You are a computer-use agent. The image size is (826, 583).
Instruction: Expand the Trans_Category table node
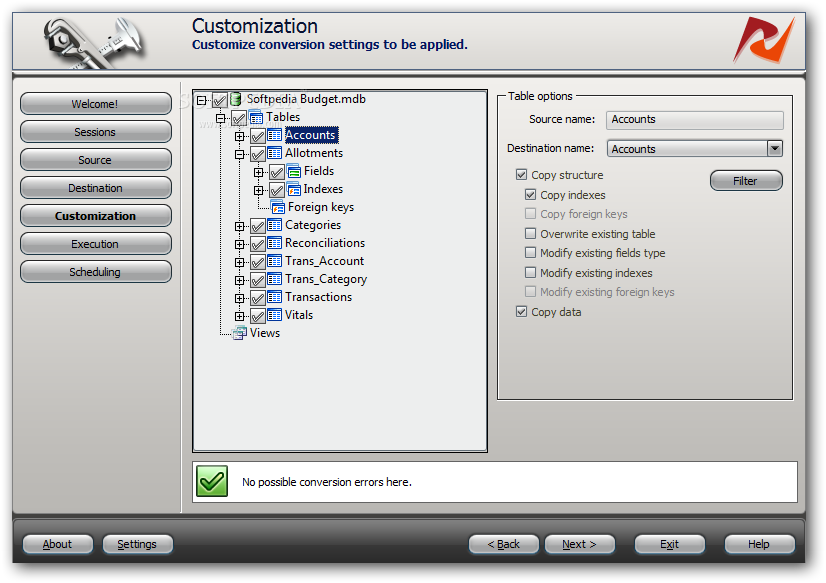[x=240, y=280]
